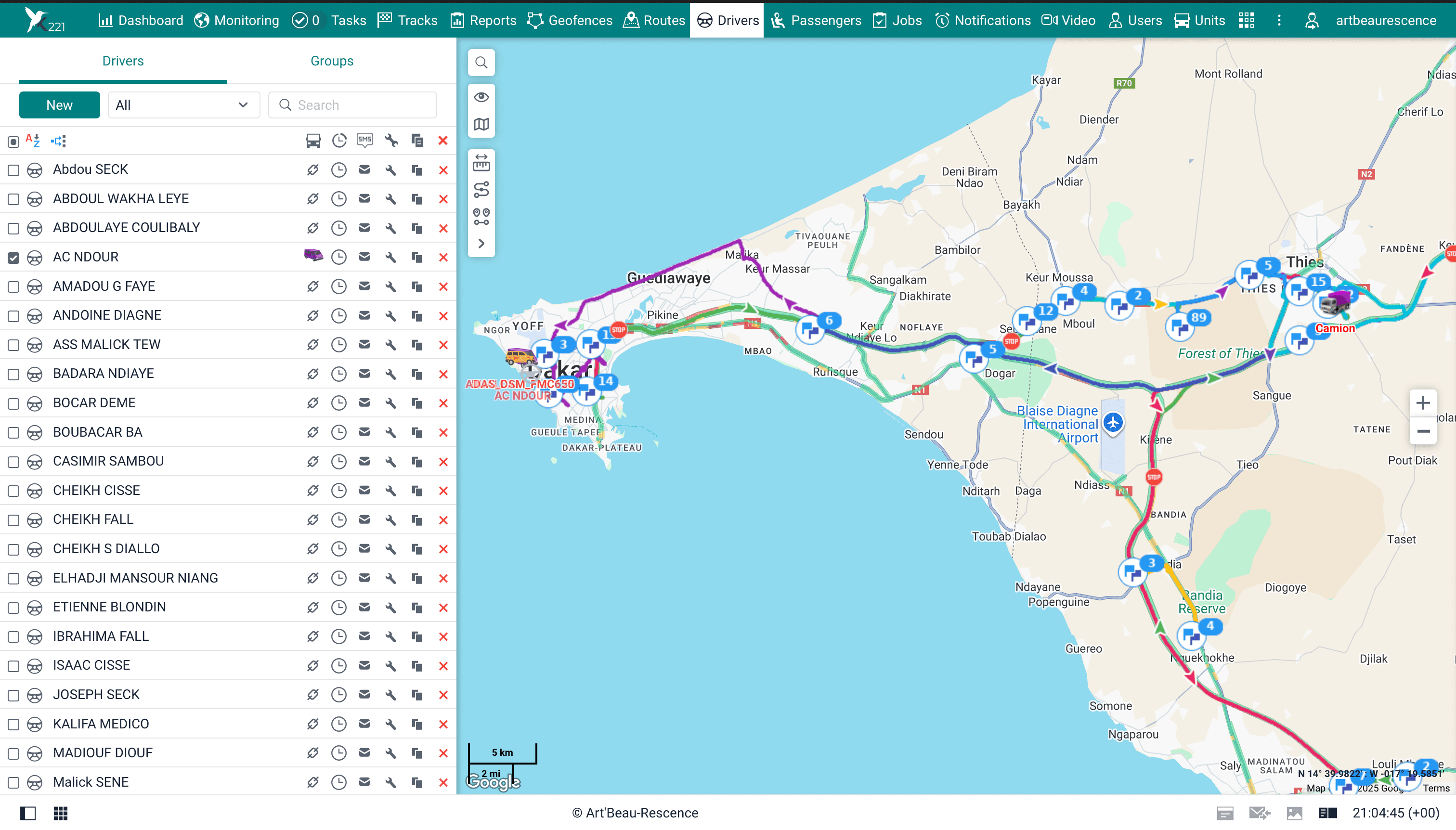Check the BADARA NDIAYE checkbox

pyautogui.click(x=13, y=375)
